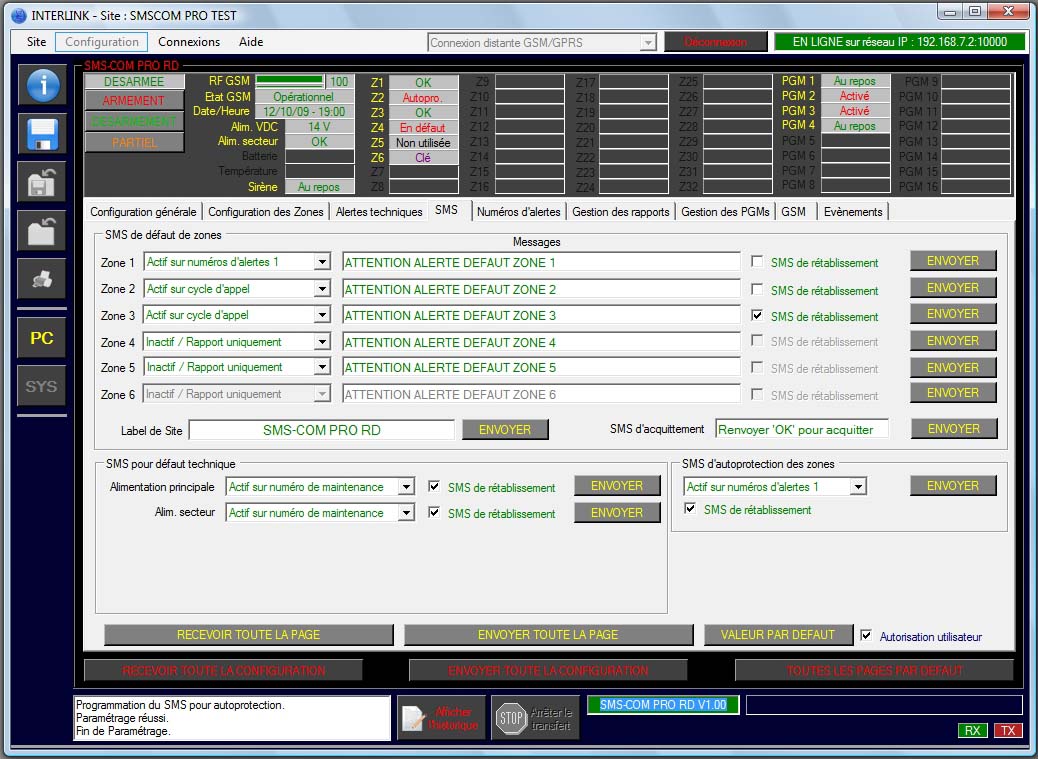The width and height of the screenshot is (1038, 759).
Task: Click the Zone 3 message text field
Action: point(541,316)
